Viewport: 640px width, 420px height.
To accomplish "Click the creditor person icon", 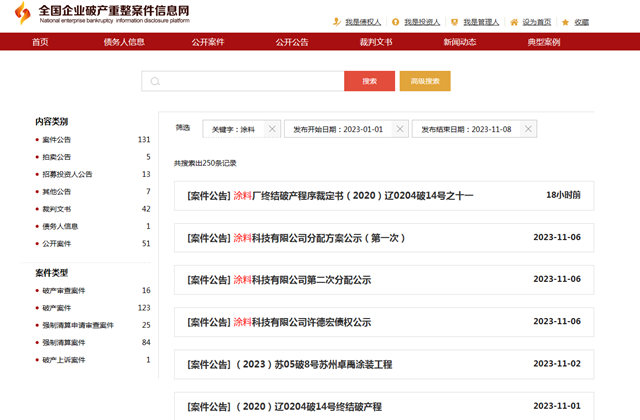I will click(x=337, y=21).
